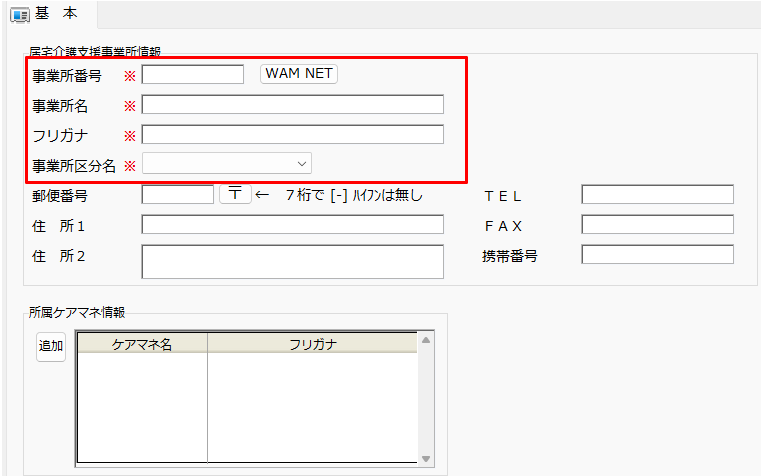Click the 基本 tab icon

[20, 16]
